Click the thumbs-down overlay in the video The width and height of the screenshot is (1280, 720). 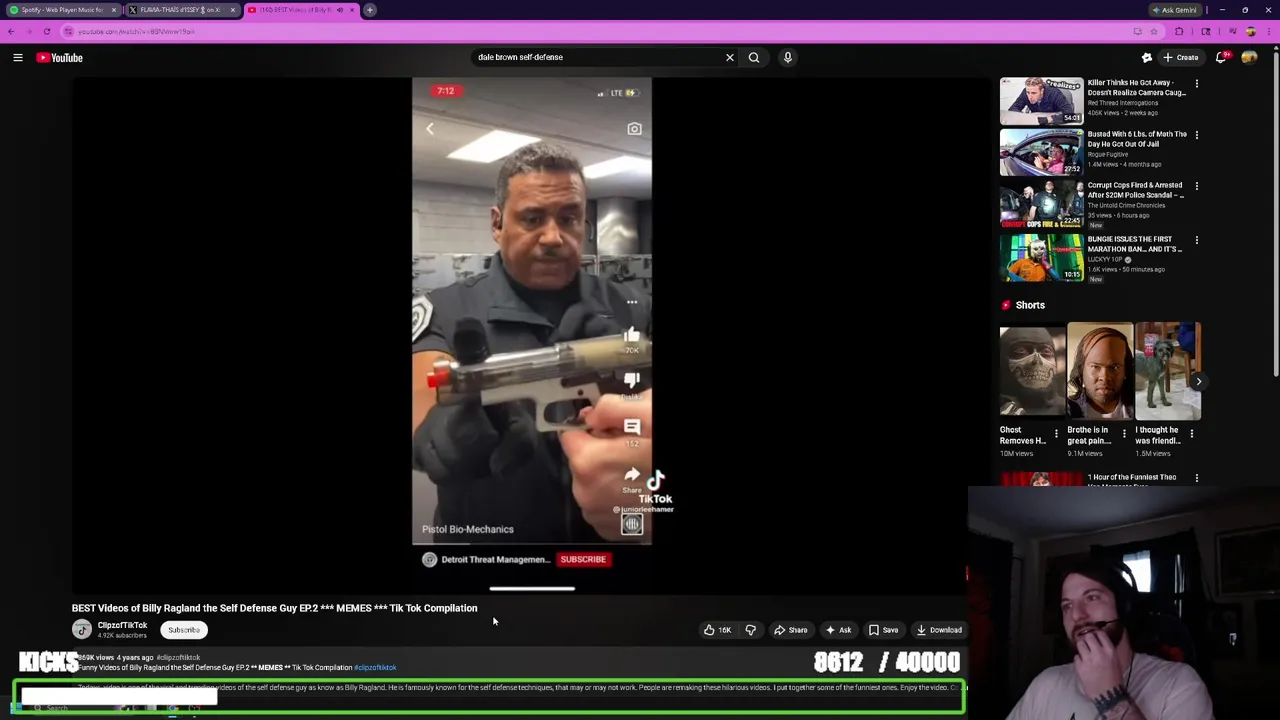pyautogui.click(x=632, y=380)
